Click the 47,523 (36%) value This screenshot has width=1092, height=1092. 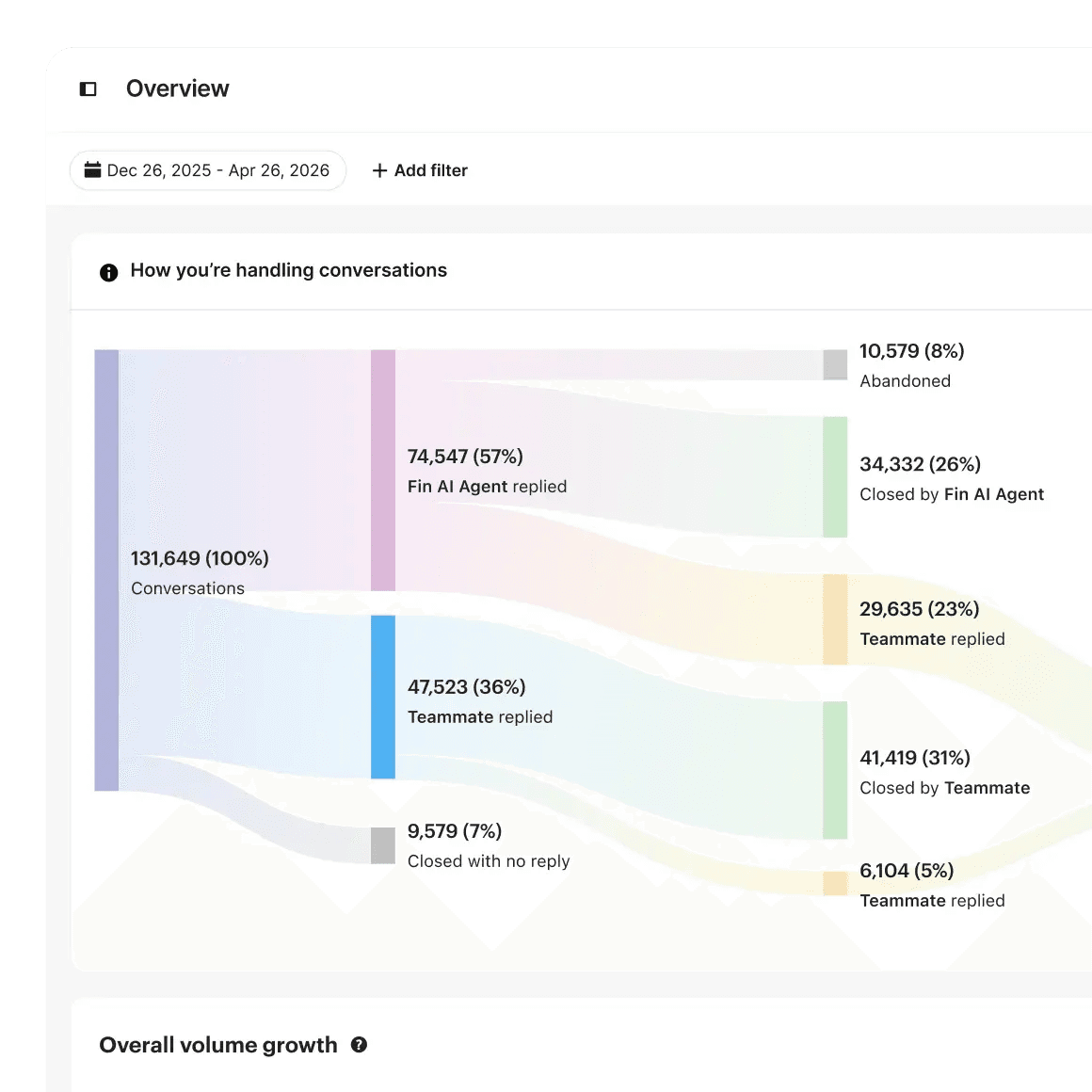pyautogui.click(x=467, y=687)
